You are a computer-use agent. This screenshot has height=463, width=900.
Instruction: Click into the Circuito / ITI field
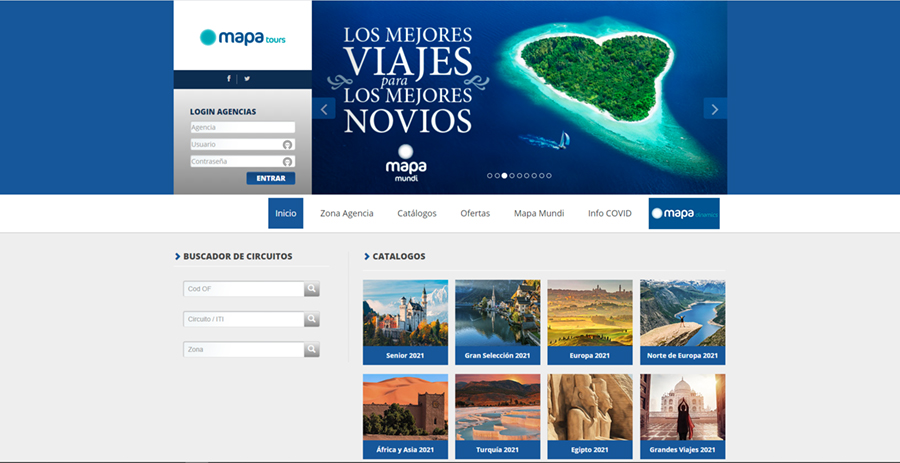(244, 319)
